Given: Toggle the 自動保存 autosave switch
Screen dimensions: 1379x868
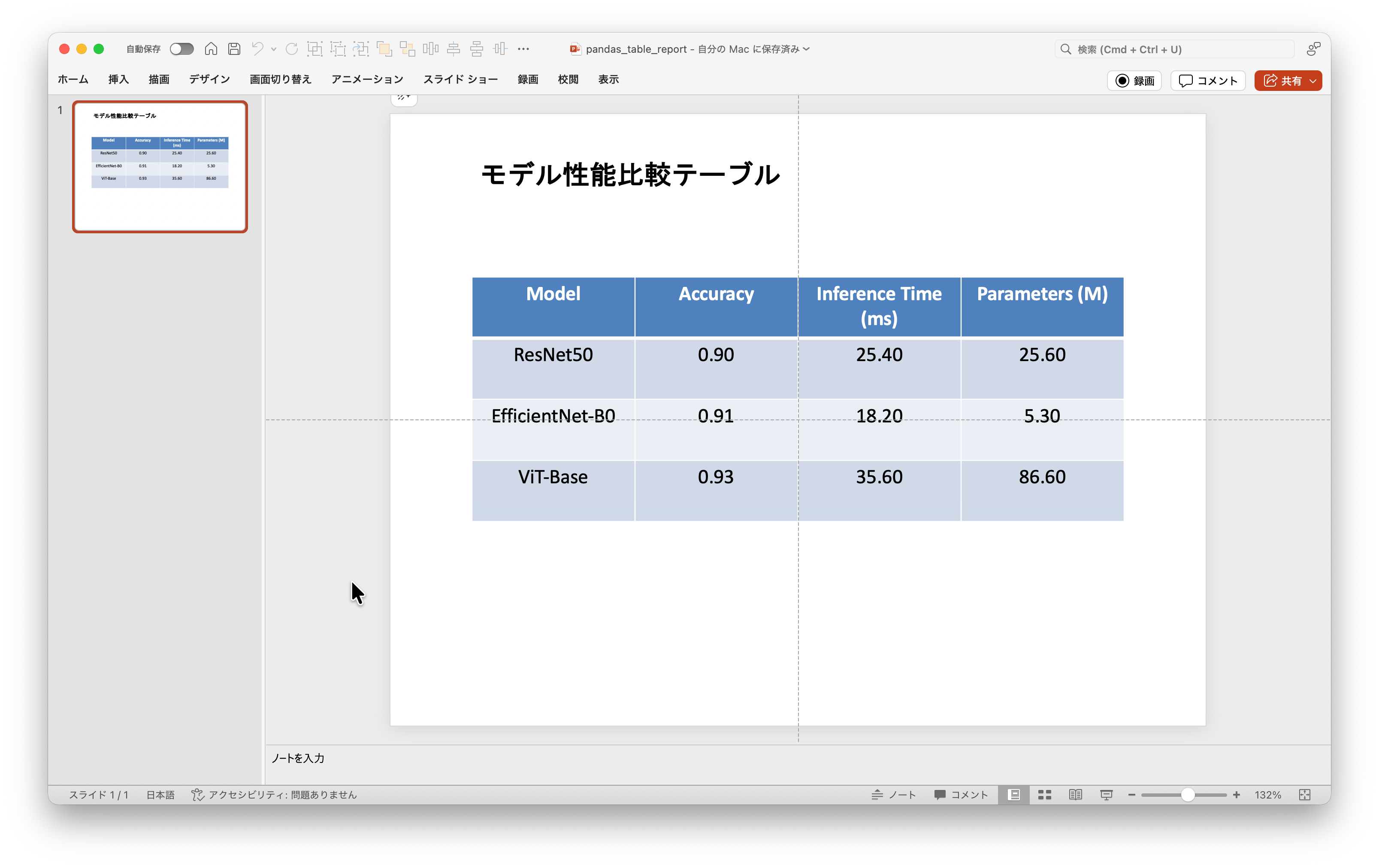Looking at the screenshot, I should click(181, 49).
